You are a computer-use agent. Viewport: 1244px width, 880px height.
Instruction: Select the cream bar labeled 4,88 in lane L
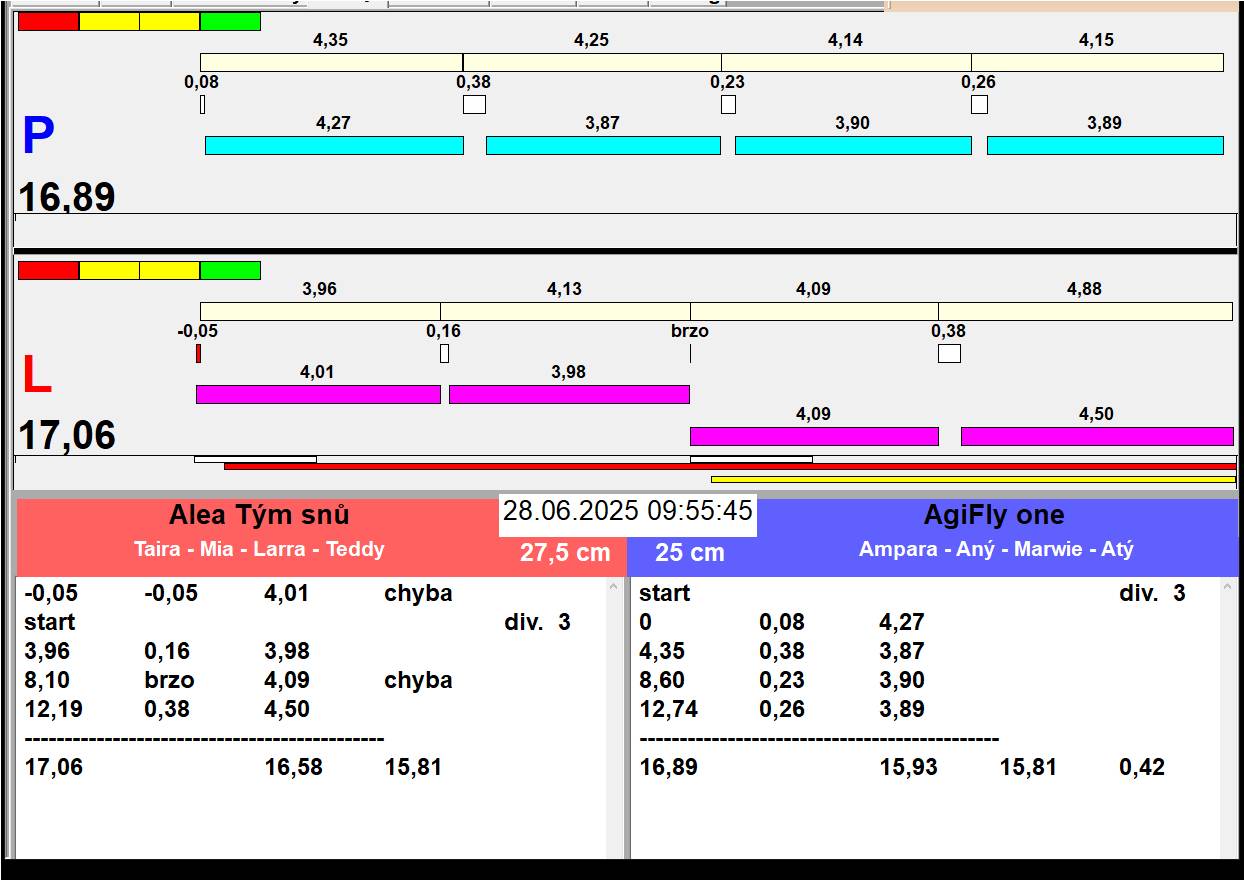1085,311
